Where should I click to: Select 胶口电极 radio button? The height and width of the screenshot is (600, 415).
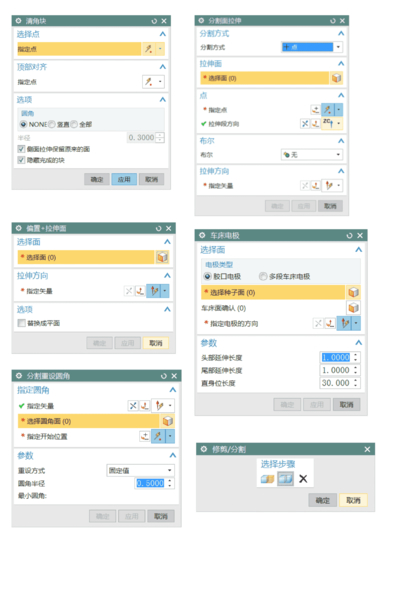click(x=207, y=276)
